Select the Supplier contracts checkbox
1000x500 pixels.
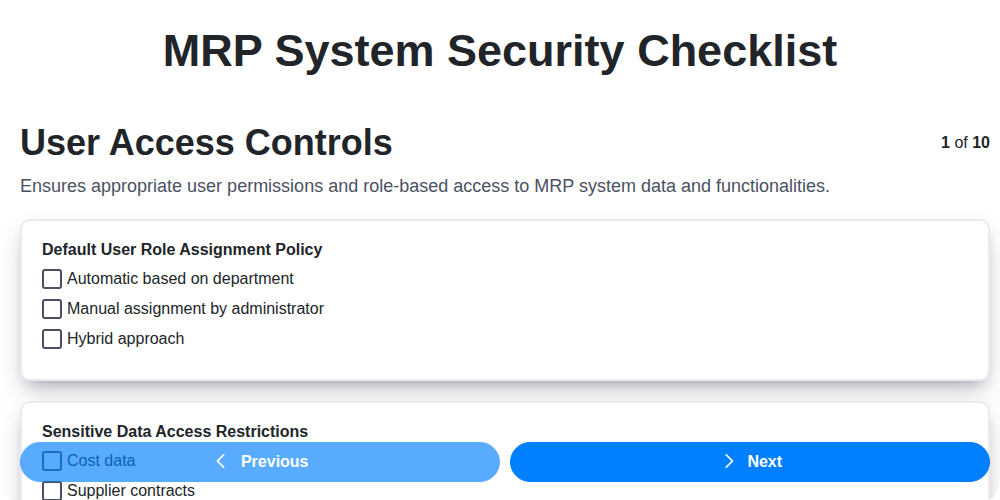point(52,491)
